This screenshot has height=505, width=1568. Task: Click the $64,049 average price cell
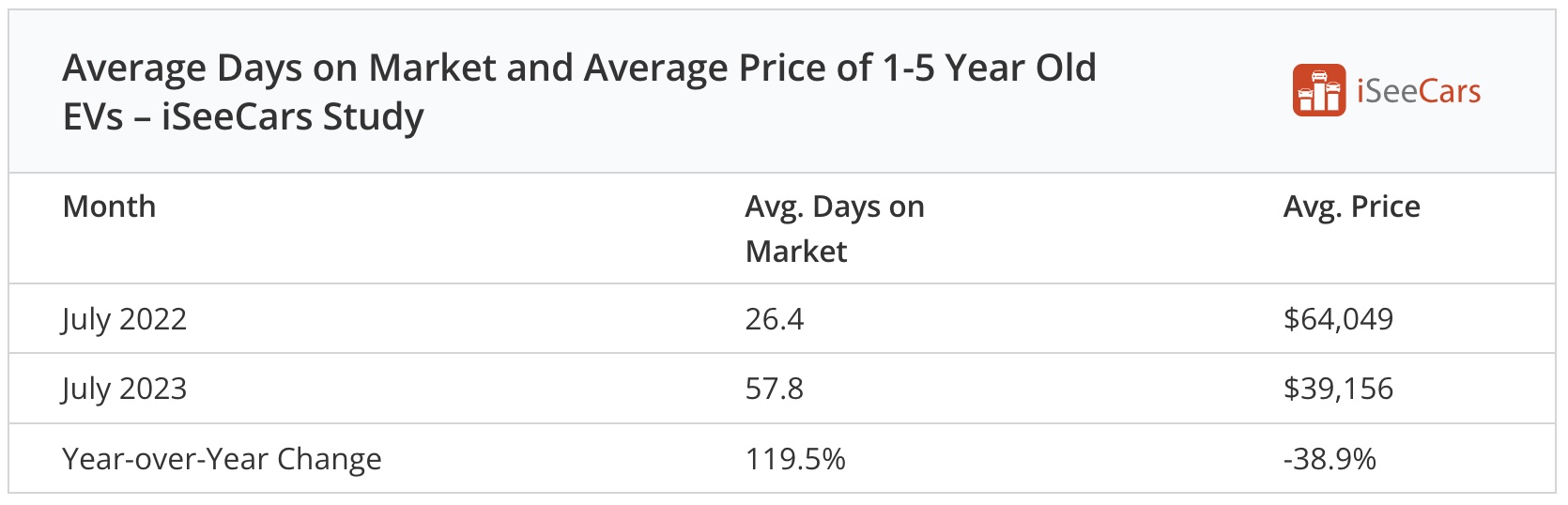point(1338,319)
